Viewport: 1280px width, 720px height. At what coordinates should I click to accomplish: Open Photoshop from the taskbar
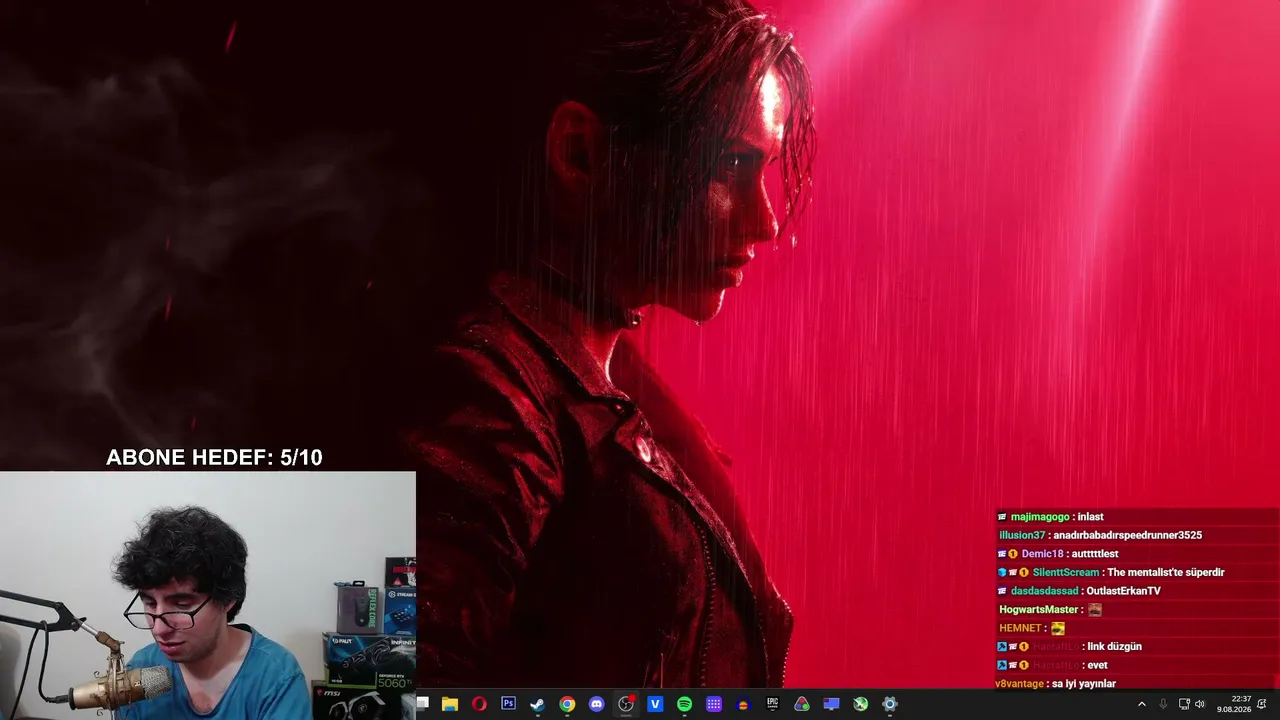[x=508, y=704]
